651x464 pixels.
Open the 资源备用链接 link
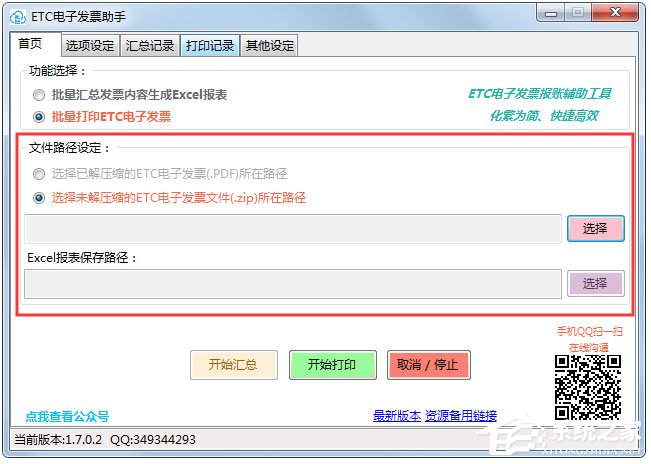[461, 415]
